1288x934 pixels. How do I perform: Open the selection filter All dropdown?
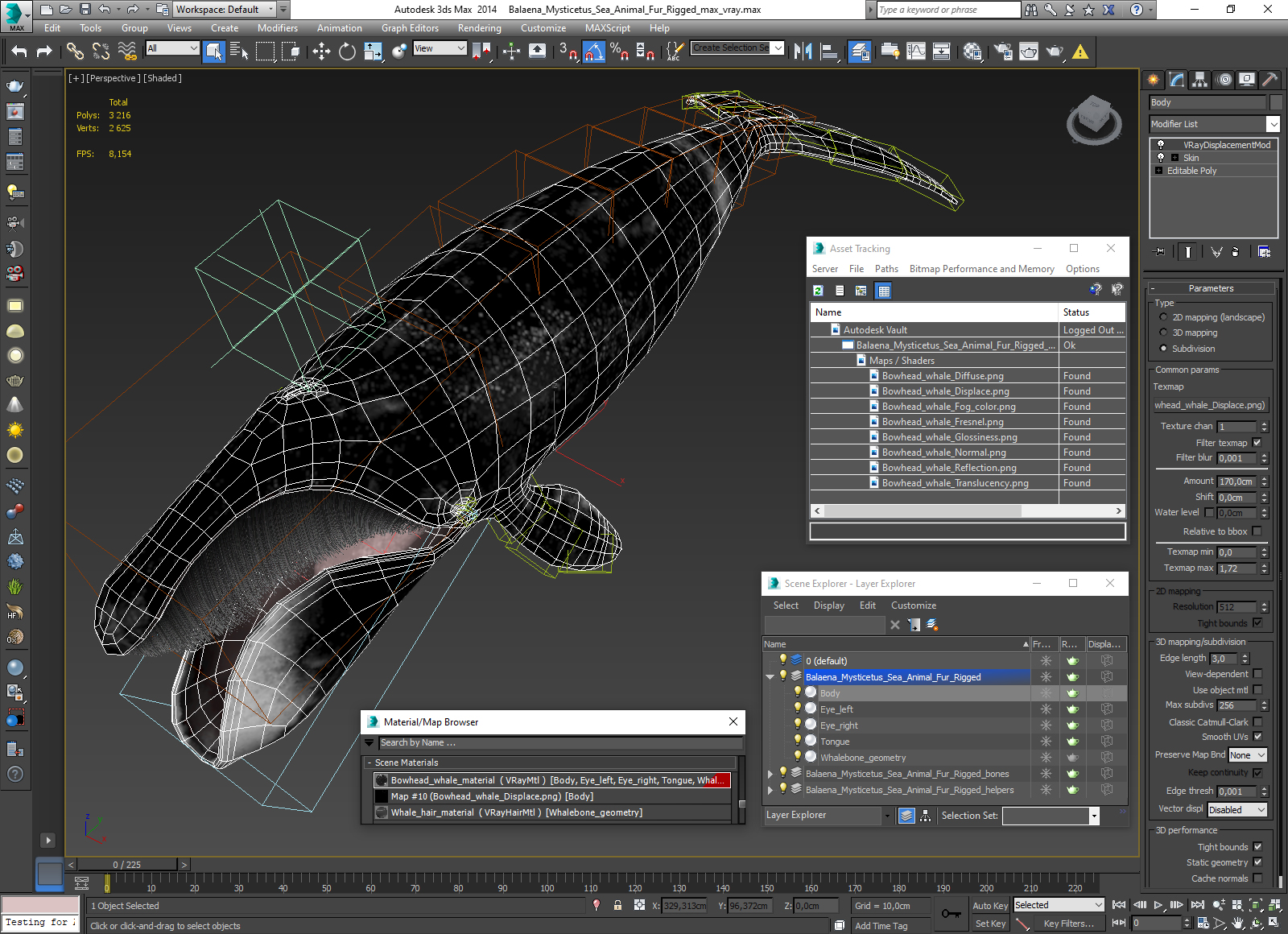[x=172, y=48]
